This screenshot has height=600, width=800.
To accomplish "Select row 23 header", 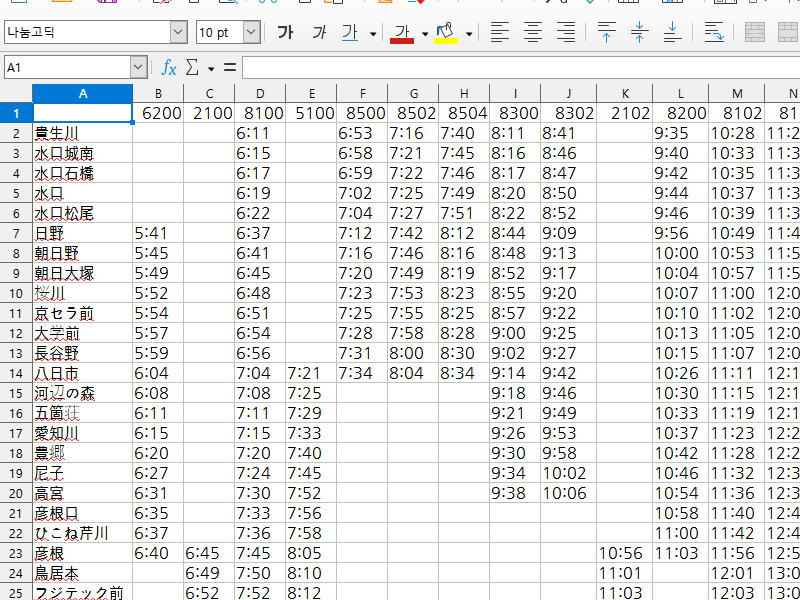I will point(16,554).
